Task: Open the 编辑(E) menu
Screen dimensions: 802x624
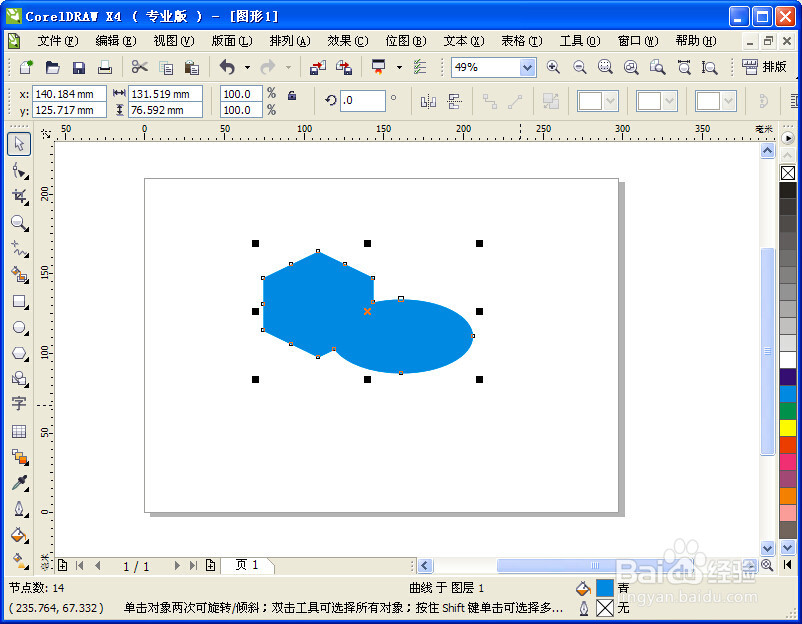Action: (116, 41)
